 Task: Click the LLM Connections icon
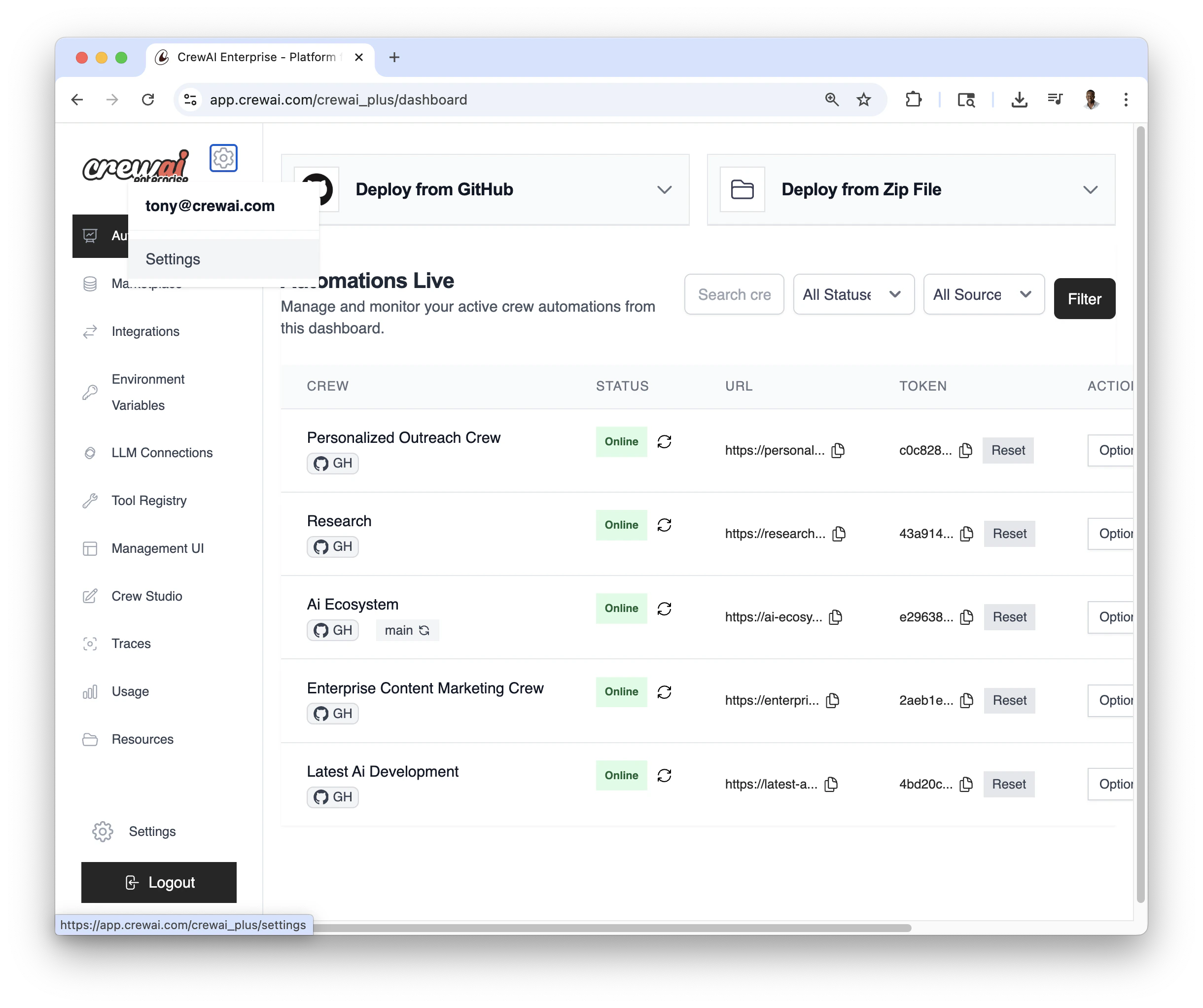pyautogui.click(x=90, y=453)
